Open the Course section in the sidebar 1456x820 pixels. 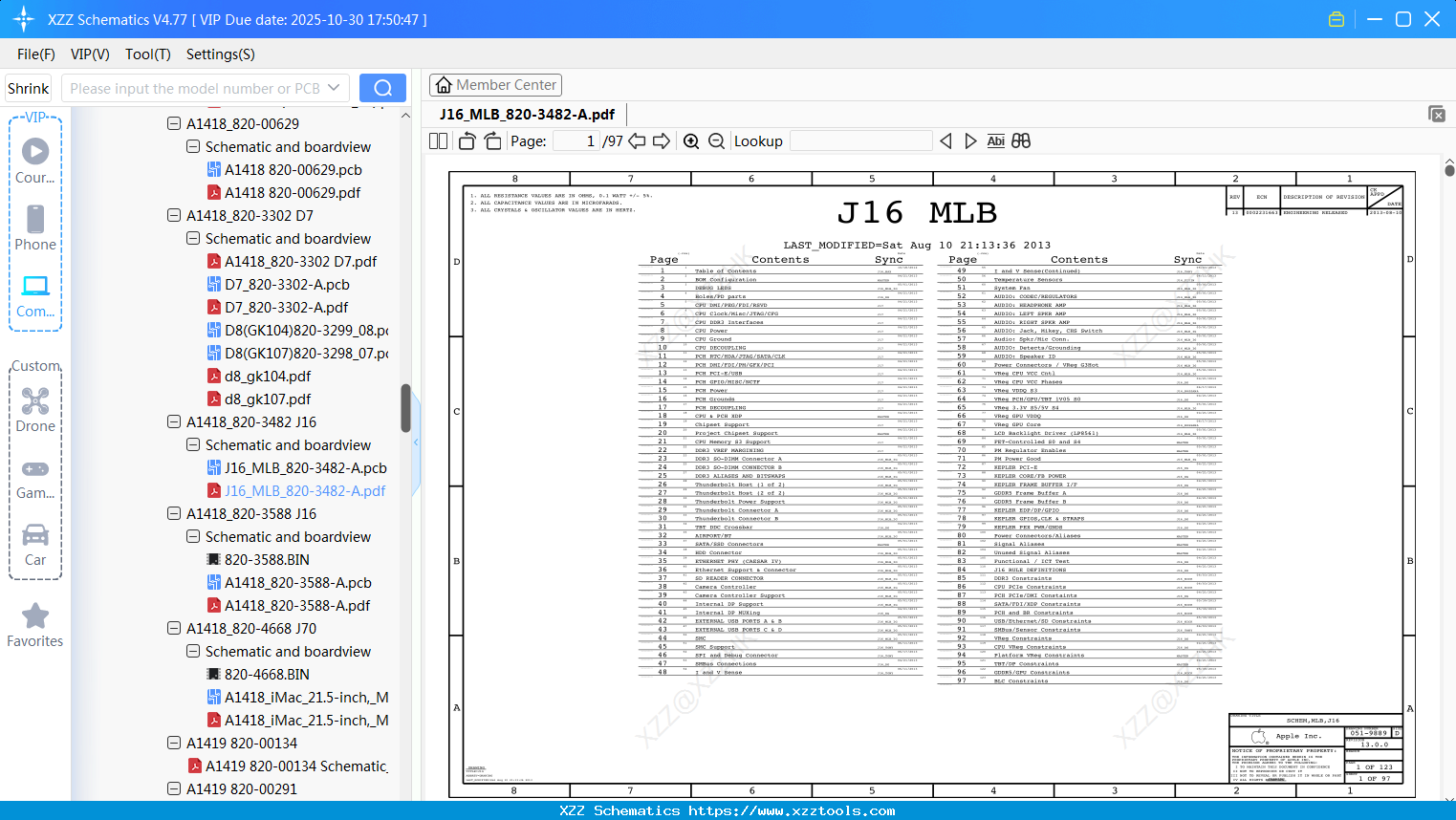(x=35, y=161)
